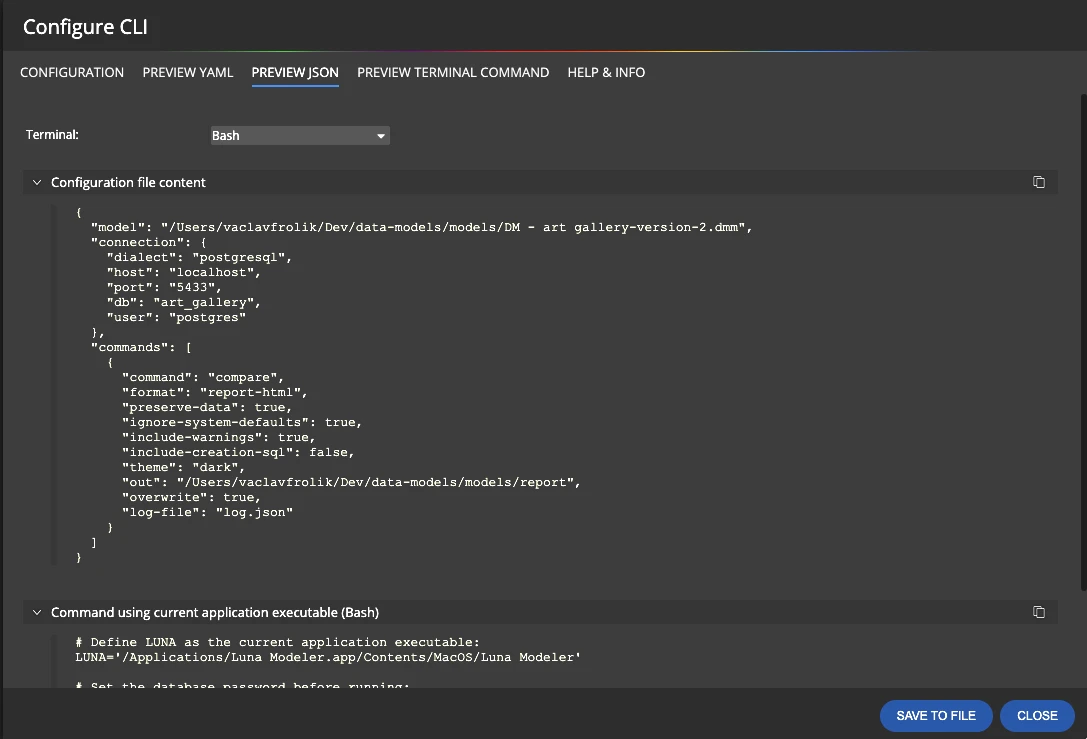
Task: Click the "include-creation-sql": false line
Action: [x=238, y=452]
